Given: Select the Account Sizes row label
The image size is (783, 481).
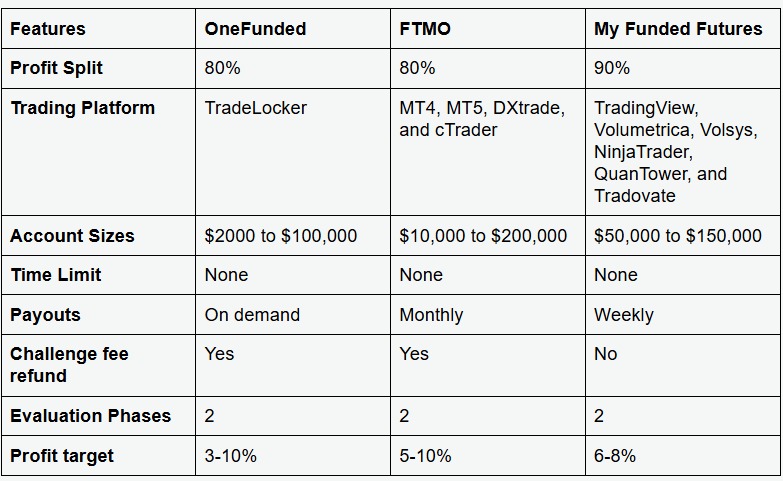Looking at the screenshot, I should coord(72,236).
